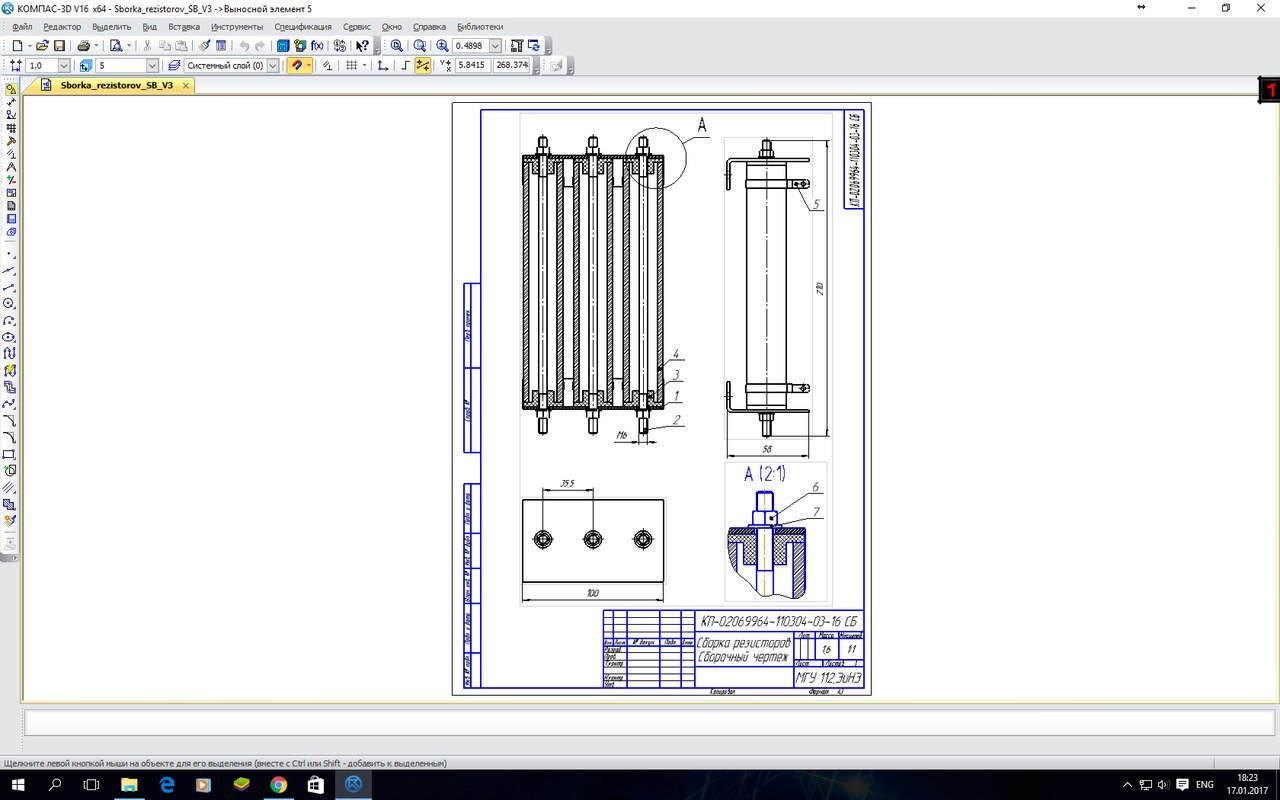Expand the zoom scale 0.4898 dropdown
Viewport: 1280px width, 800px height.
tap(493, 46)
